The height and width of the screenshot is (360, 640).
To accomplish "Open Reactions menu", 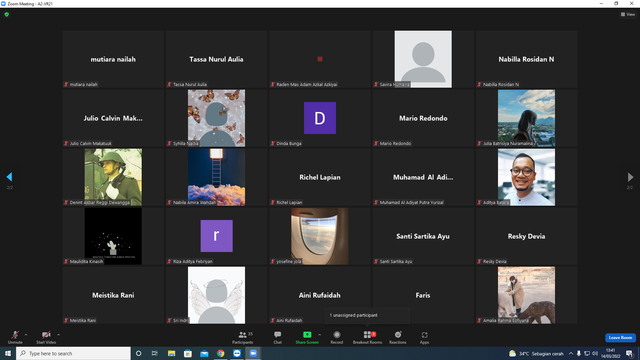I will 398,337.
